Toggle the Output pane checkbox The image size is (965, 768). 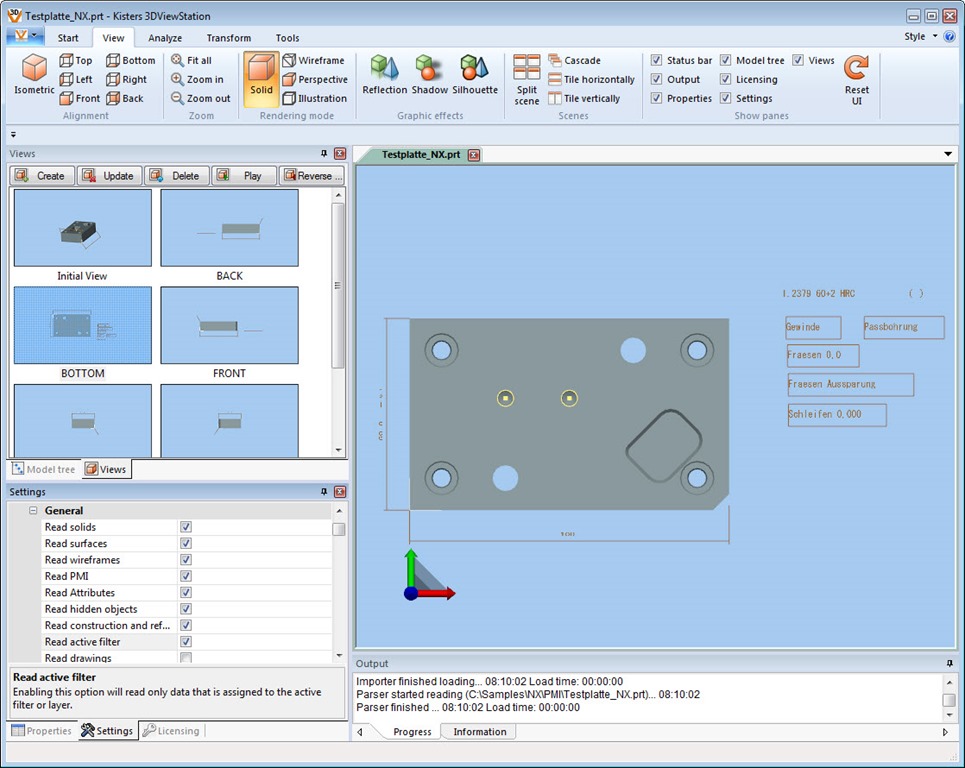(657, 79)
